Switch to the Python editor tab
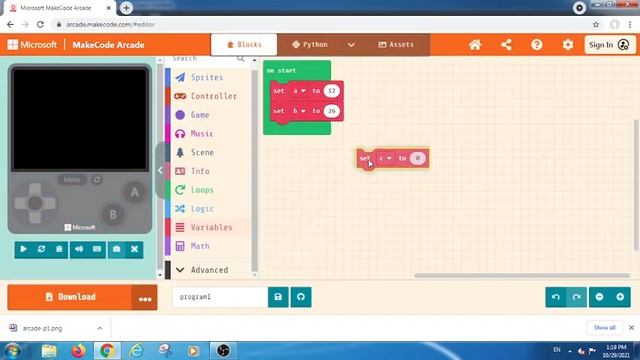 (x=310, y=44)
